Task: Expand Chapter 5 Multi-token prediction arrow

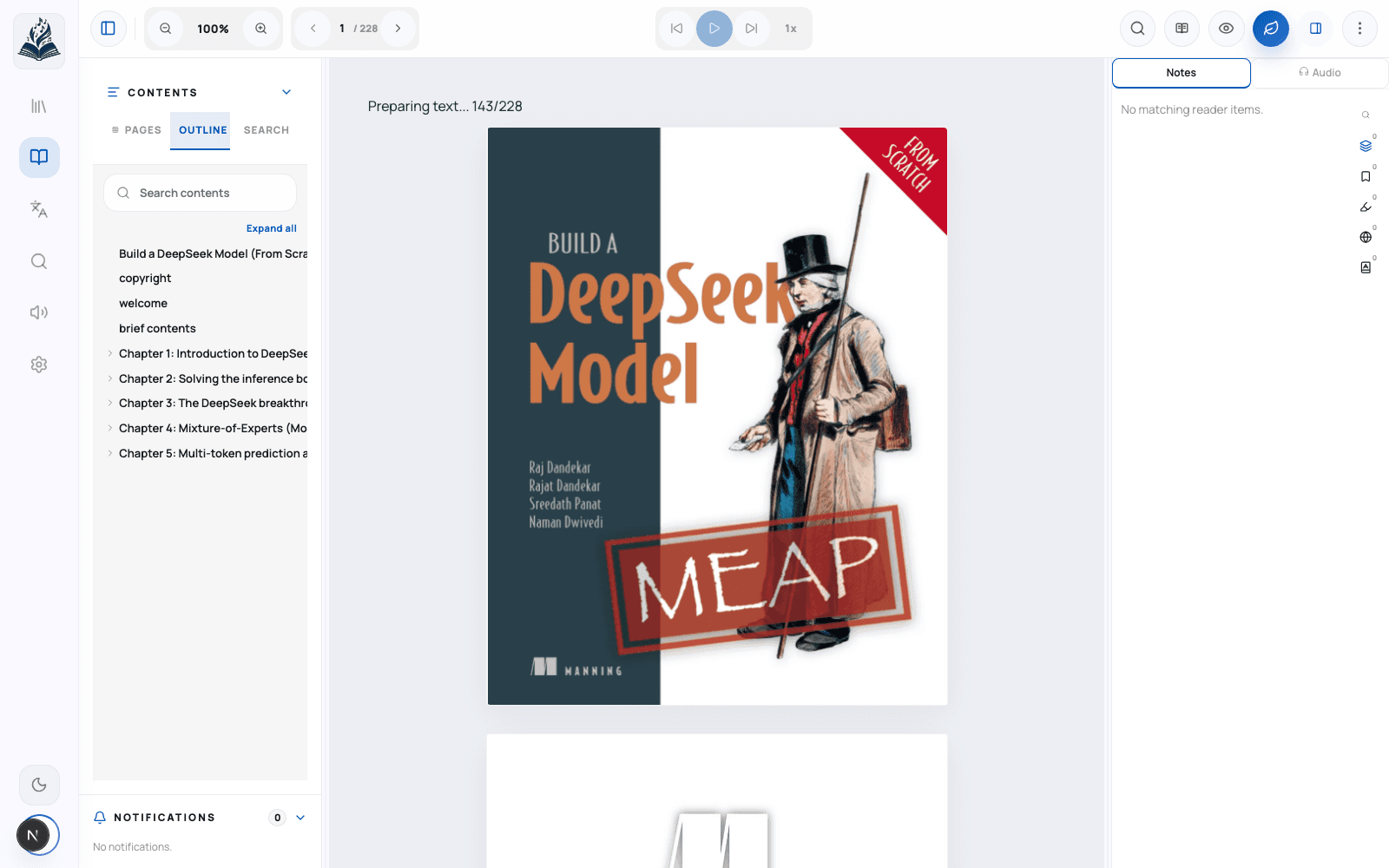Action: coord(109,453)
